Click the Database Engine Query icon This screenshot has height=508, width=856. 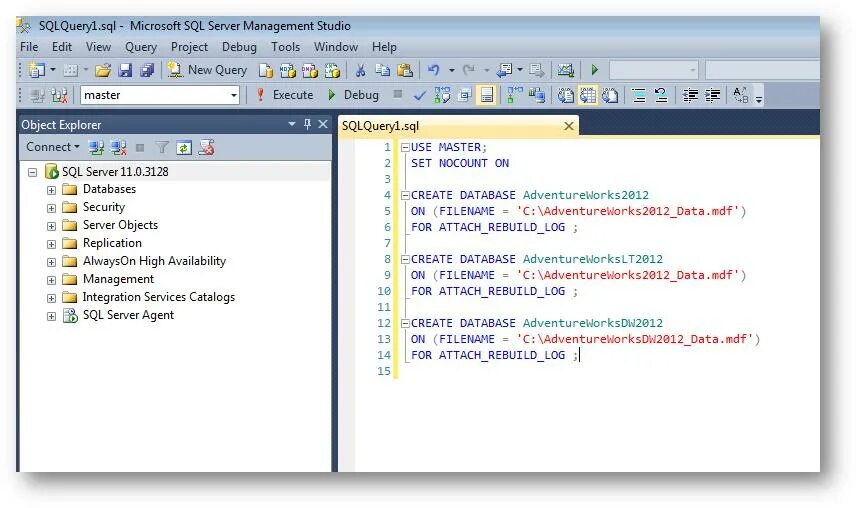[266, 70]
